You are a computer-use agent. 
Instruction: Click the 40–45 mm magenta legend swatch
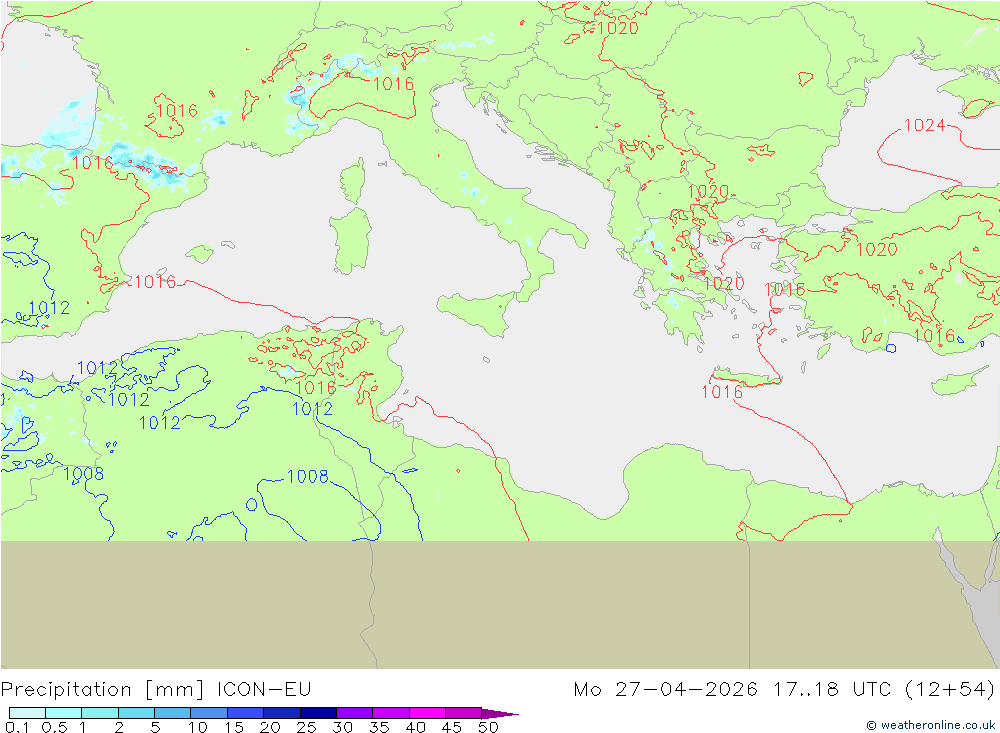(x=427, y=713)
